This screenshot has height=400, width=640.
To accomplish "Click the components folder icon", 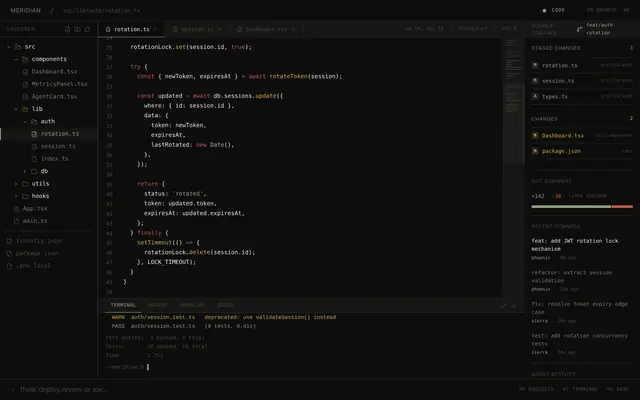I will pyautogui.click(x=25, y=59).
